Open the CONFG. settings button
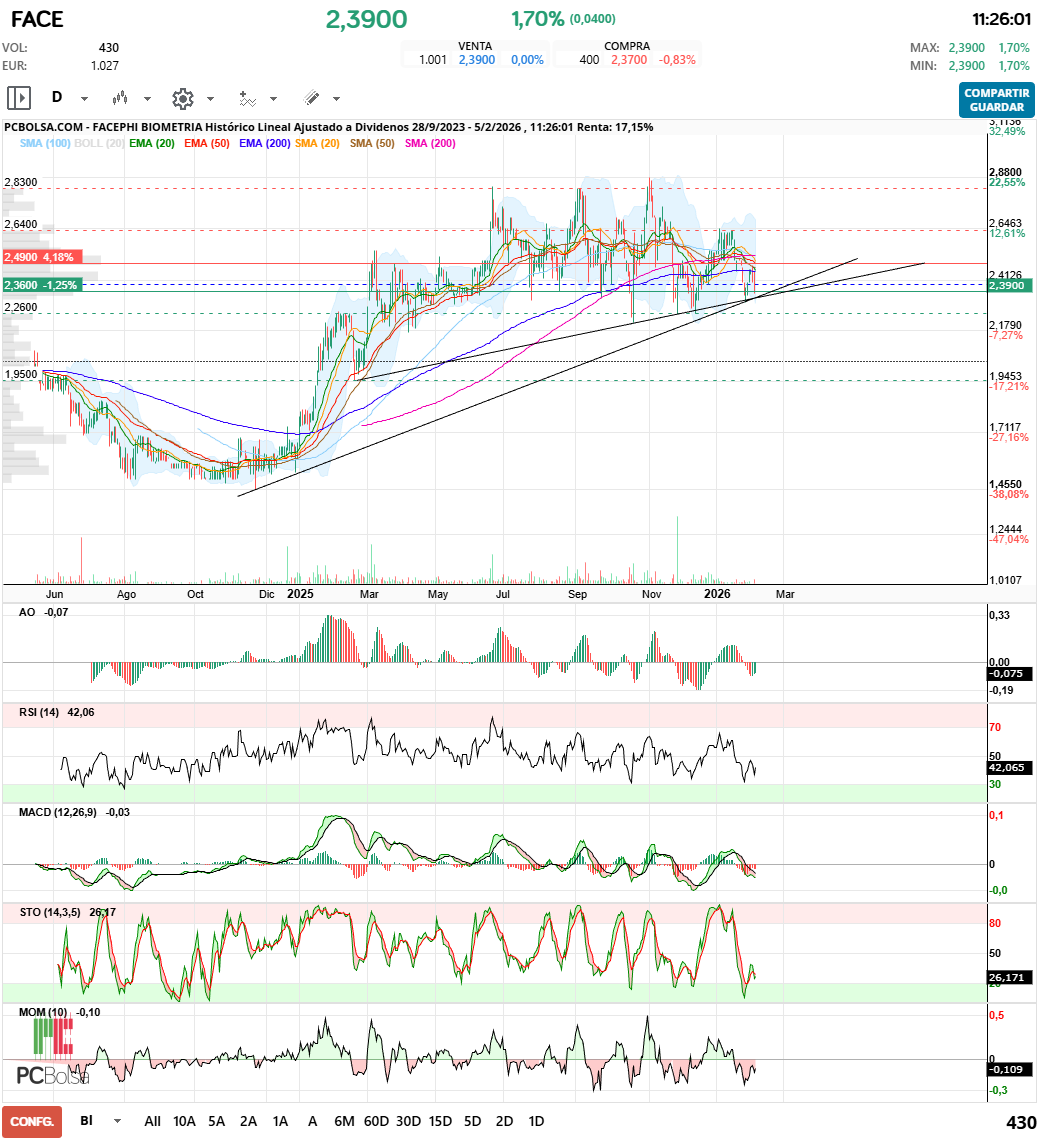The width and height of the screenshot is (1050, 1143). click(29, 1121)
